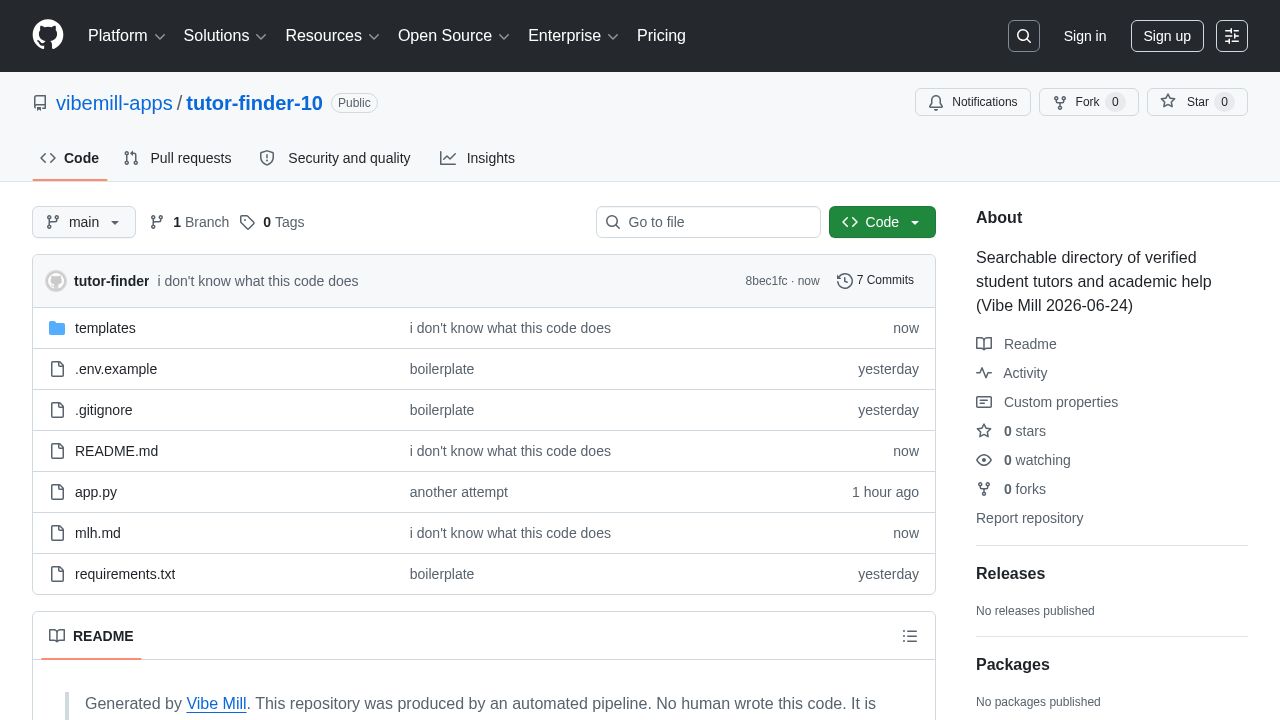Viewport: 1280px width, 720px height.
Task: Open Activity link in About sidebar
Action: point(1012,373)
